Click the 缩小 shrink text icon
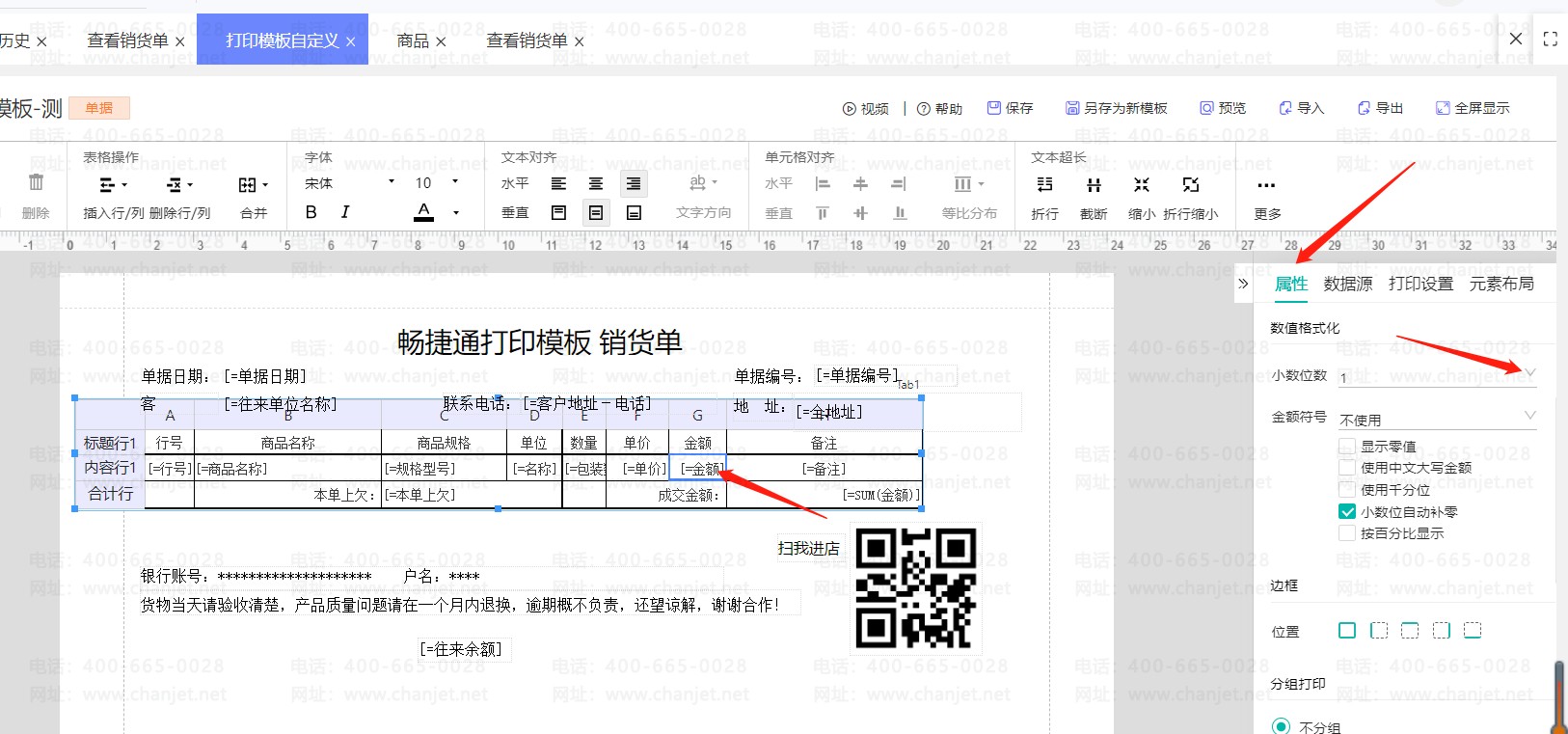The image size is (1568, 734). (1142, 184)
